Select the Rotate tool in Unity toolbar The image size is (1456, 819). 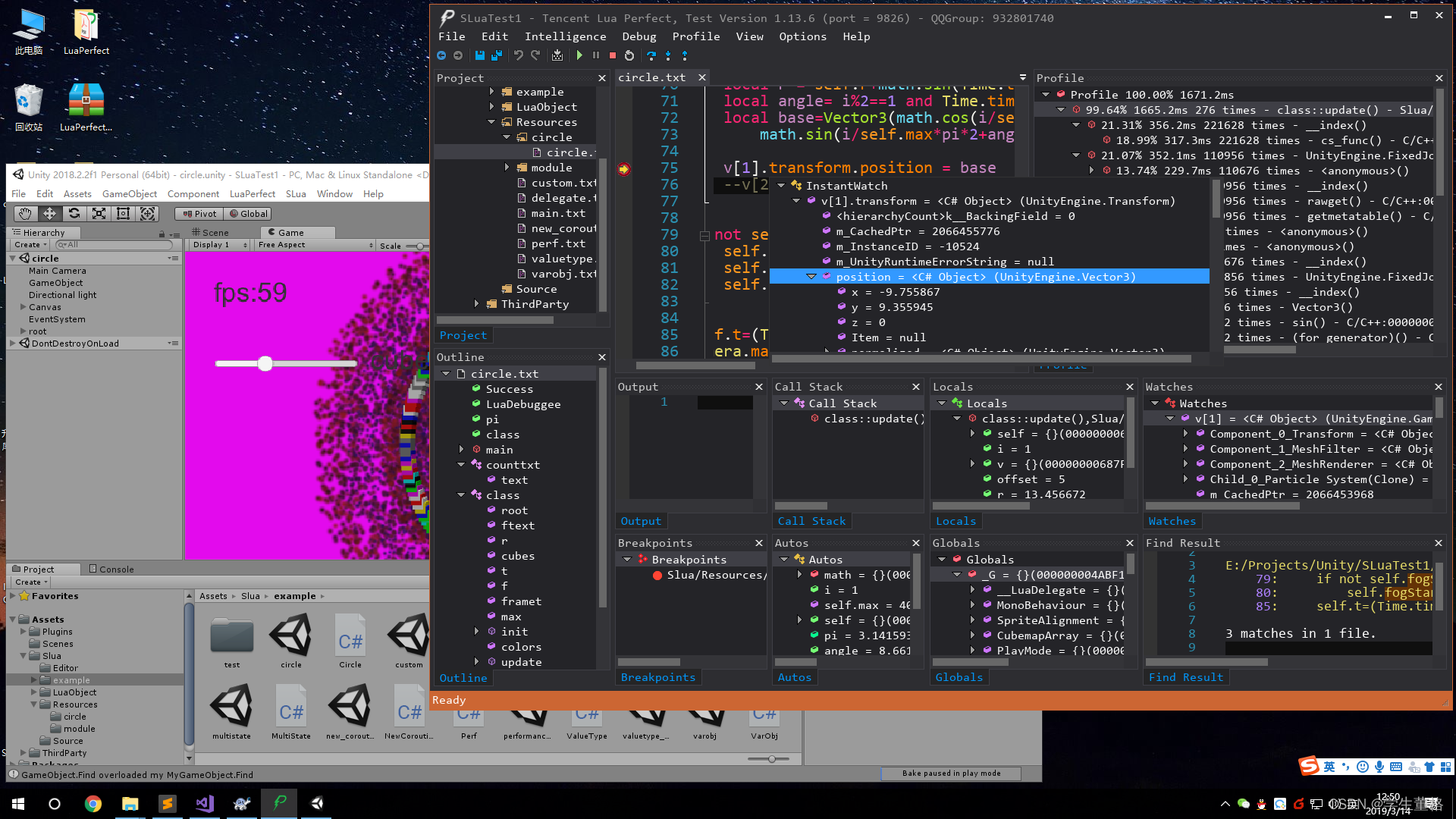pyautogui.click(x=74, y=213)
